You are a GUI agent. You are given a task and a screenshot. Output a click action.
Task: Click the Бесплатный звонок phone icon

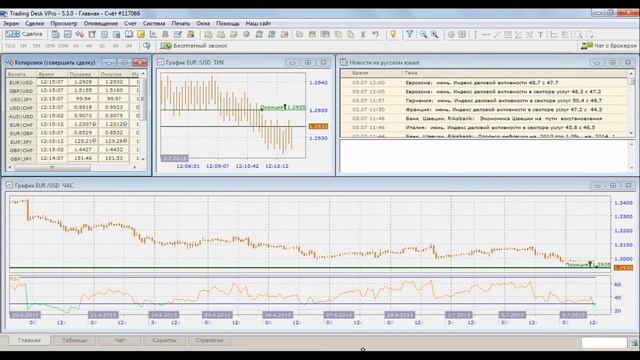[165, 46]
